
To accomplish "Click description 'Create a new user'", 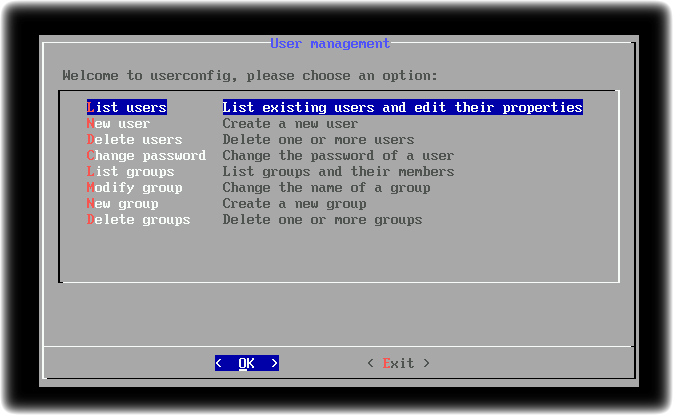I will coord(290,124).
